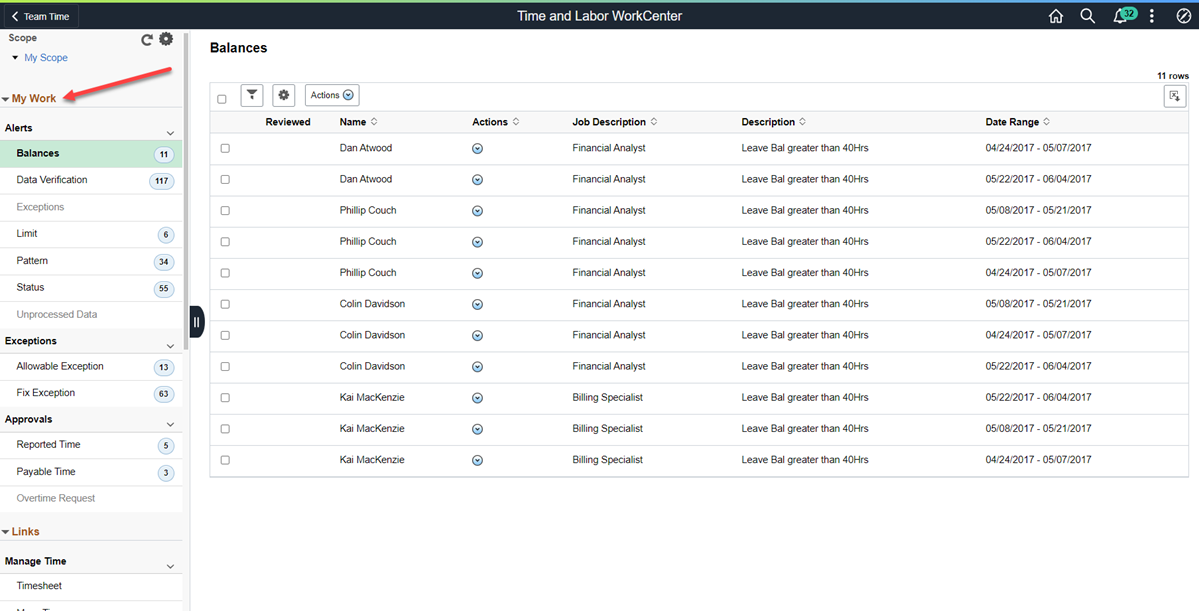Open actions icon for Phillip Couch 05/08/2017 row
Viewport: 1199px width, 611px height.
(477, 211)
